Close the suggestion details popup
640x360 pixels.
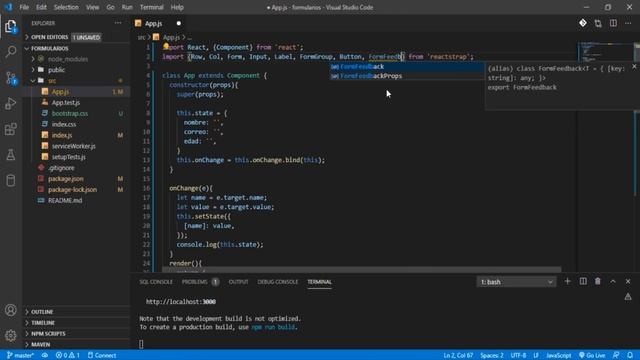(634, 66)
